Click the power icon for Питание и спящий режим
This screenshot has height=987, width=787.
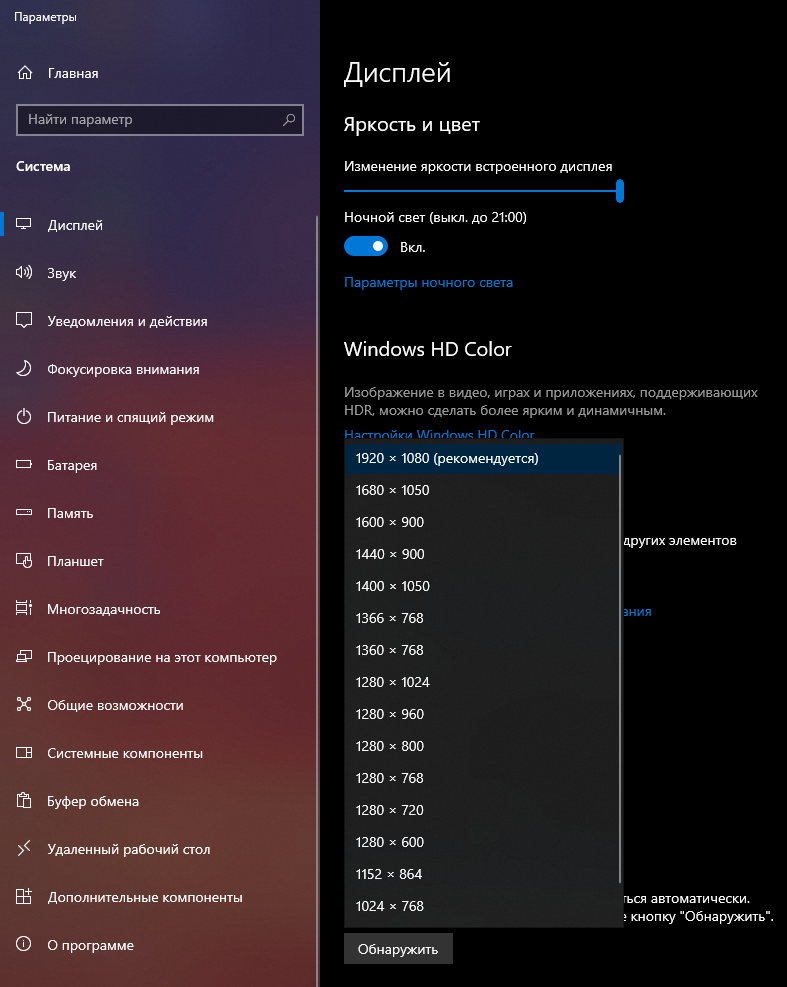tap(25, 417)
